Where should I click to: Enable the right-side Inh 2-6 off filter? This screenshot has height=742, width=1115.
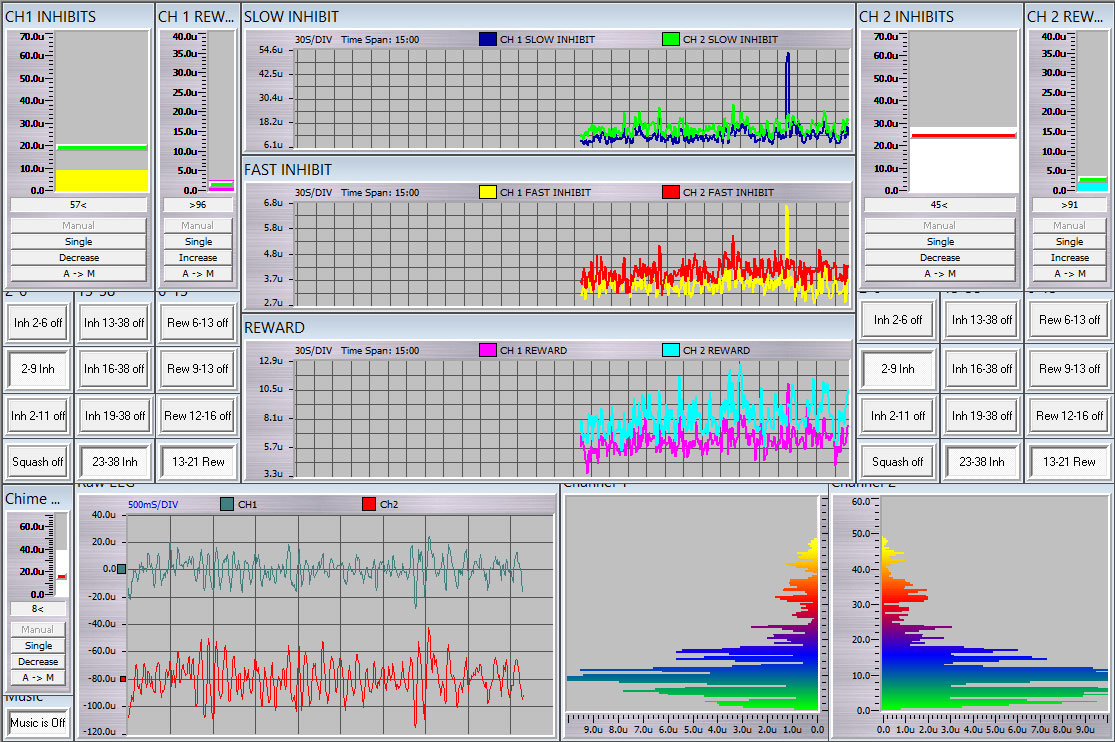[x=897, y=320]
